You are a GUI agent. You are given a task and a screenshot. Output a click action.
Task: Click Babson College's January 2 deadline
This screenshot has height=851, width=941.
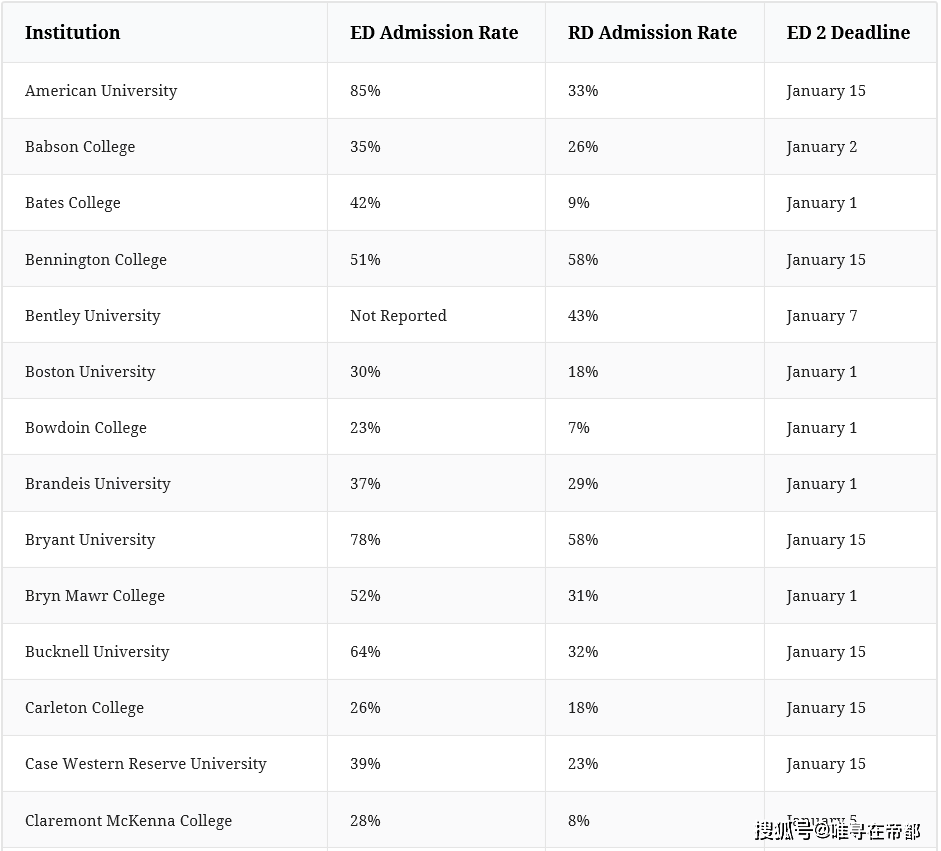[821, 147]
